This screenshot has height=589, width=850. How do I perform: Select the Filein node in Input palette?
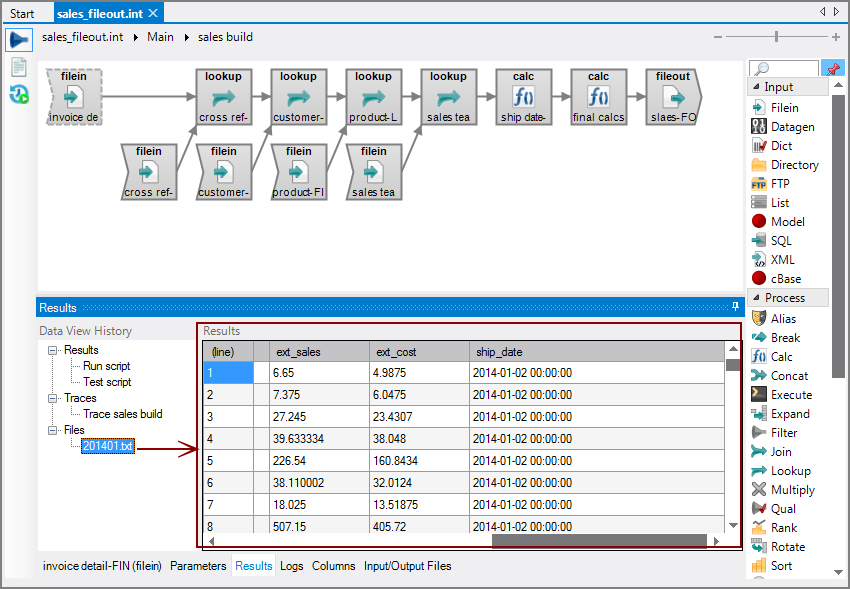point(784,107)
